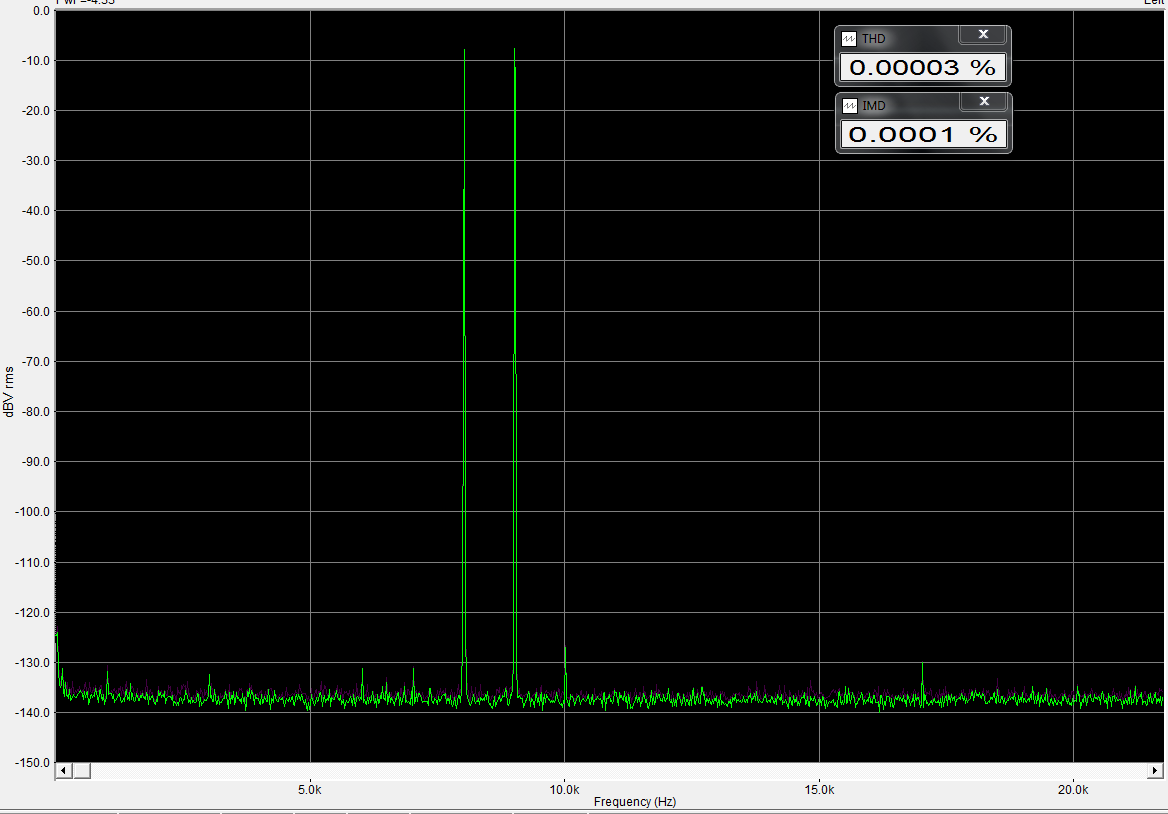The width and height of the screenshot is (1168, 814).
Task: Click the empty horizontal scrollbar track
Action: 618,771
